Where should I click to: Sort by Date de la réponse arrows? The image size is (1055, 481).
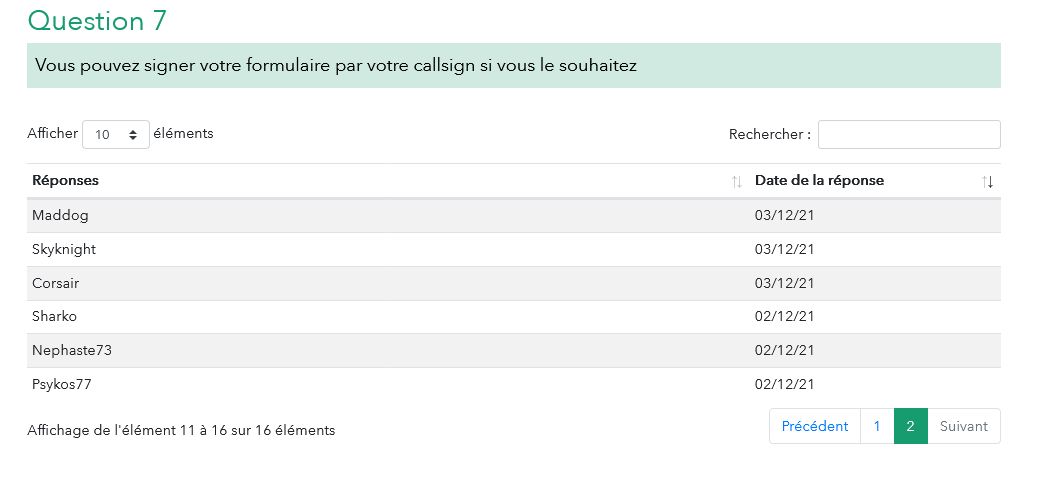[988, 182]
